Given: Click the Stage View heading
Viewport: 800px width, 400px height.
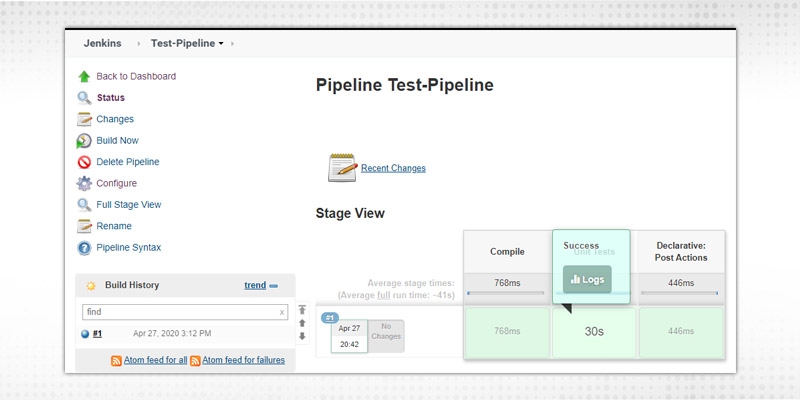Looking at the screenshot, I should (x=350, y=214).
